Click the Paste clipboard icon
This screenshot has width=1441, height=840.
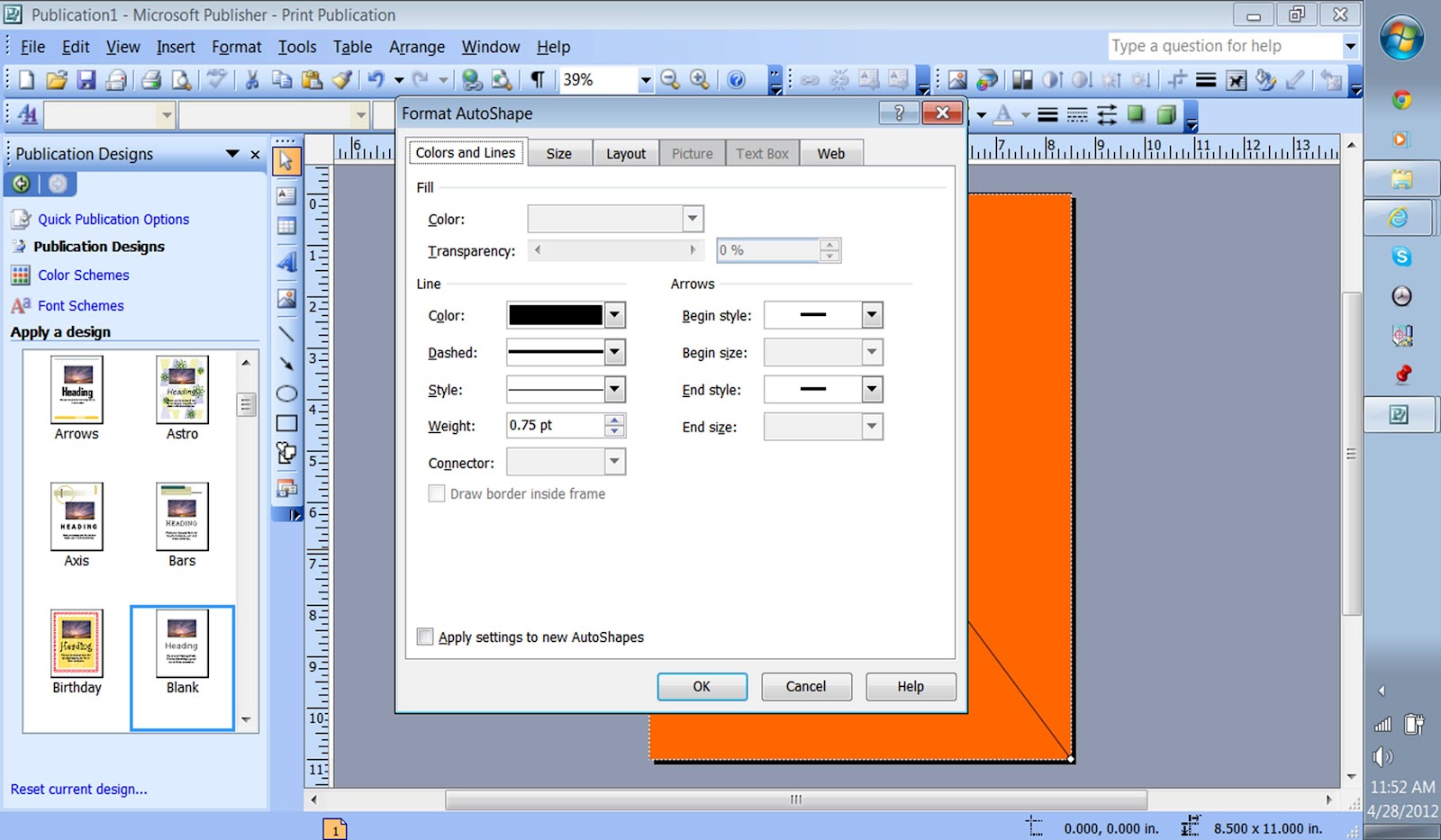(x=312, y=80)
